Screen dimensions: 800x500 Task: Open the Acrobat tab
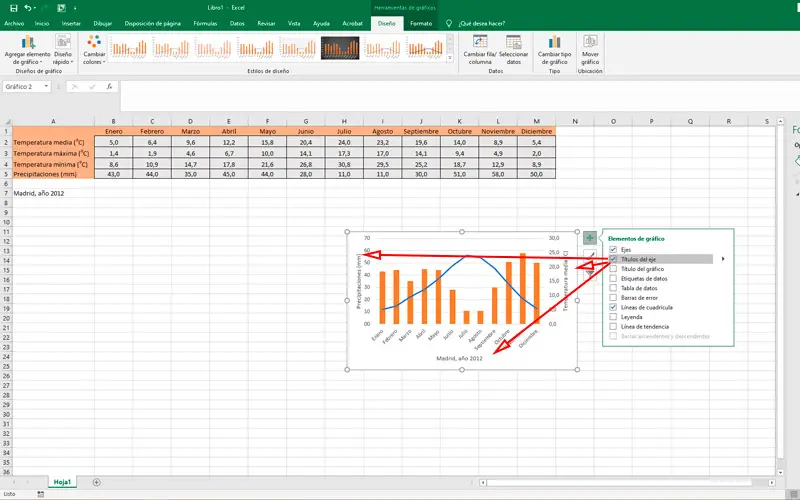tap(353, 23)
